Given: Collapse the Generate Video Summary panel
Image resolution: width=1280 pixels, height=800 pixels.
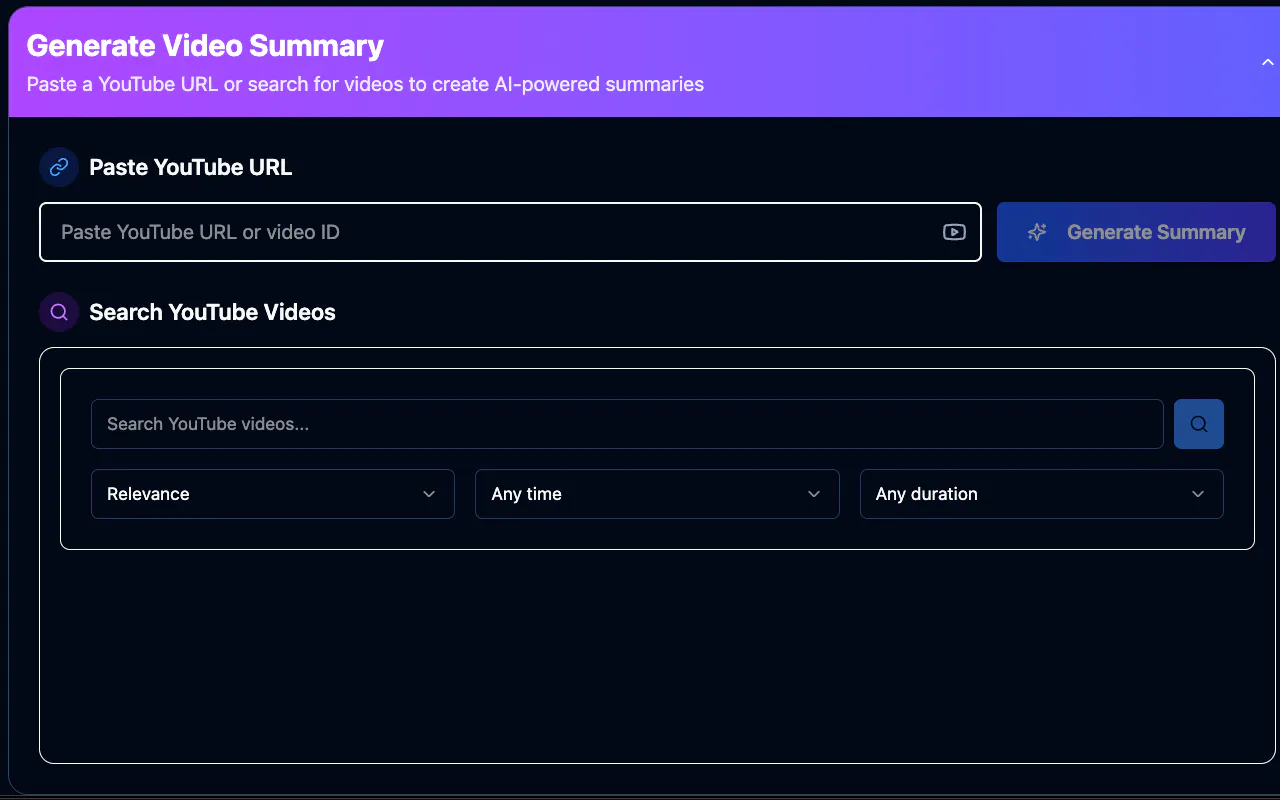Looking at the screenshot, I should 1267,62.
